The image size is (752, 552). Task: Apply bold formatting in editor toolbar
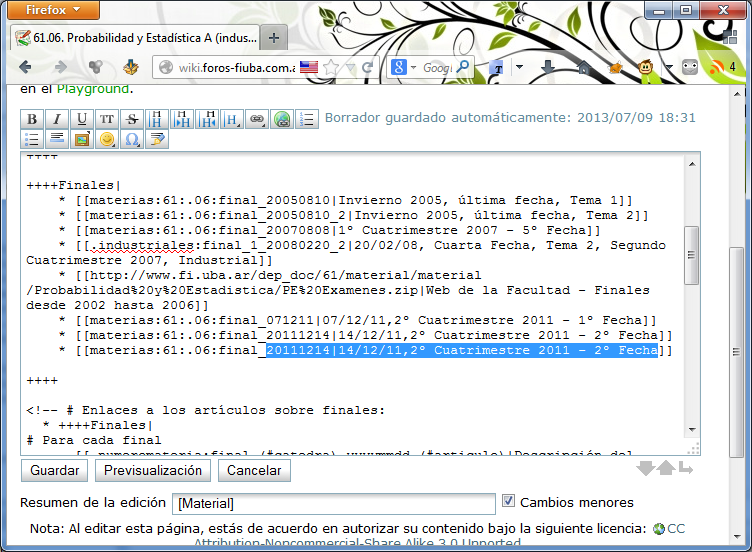click(x=32, y=119)
